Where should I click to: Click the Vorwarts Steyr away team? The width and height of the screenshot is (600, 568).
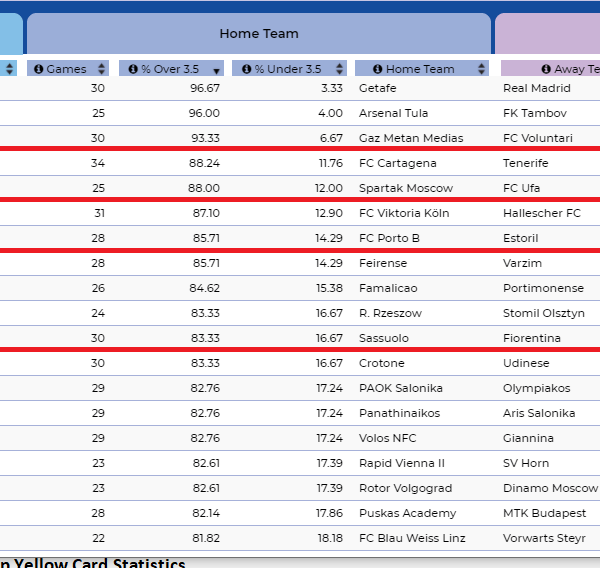point(544,538)
